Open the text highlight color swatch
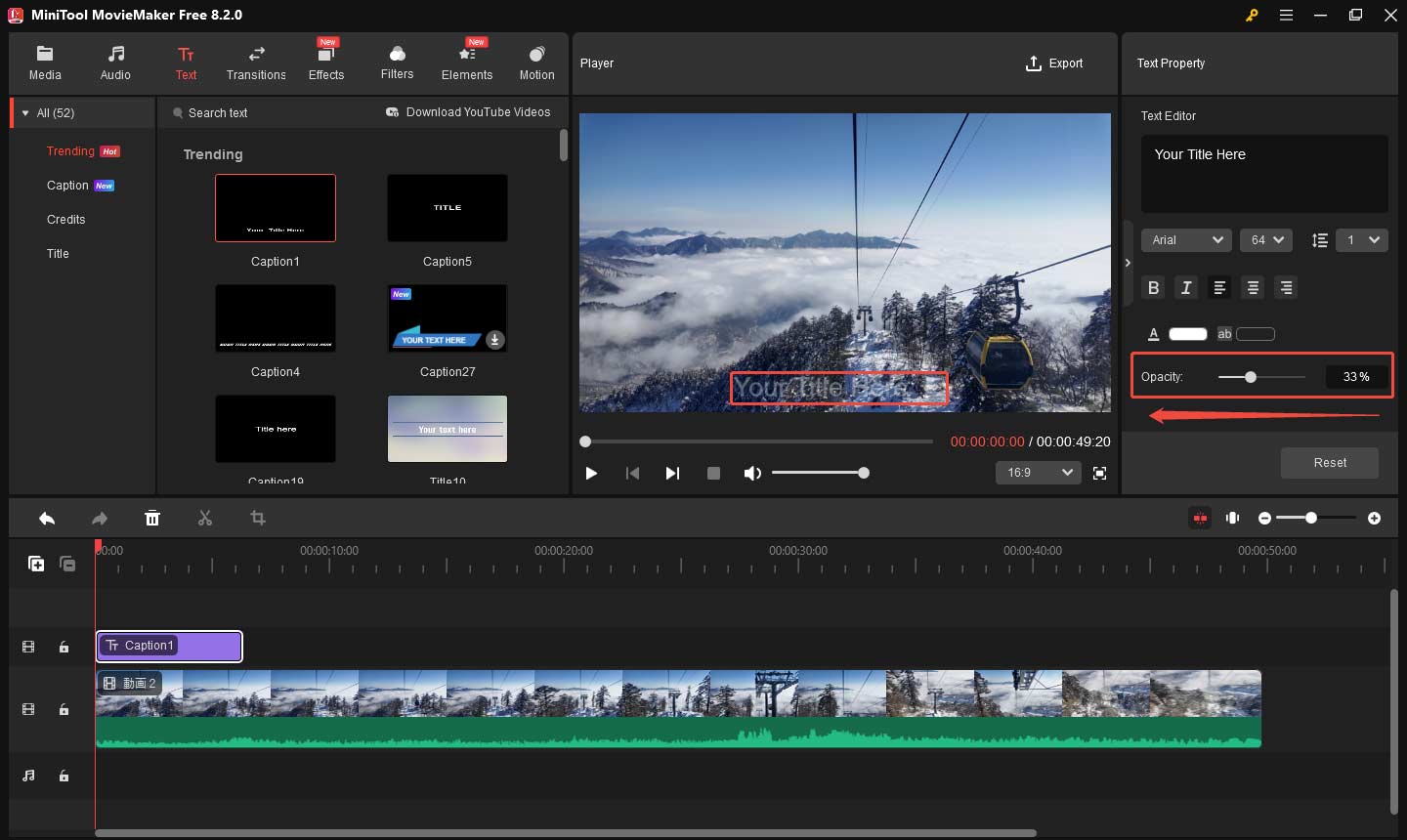Viewport: 1407px width, 840px height. tap(1256, 334)
